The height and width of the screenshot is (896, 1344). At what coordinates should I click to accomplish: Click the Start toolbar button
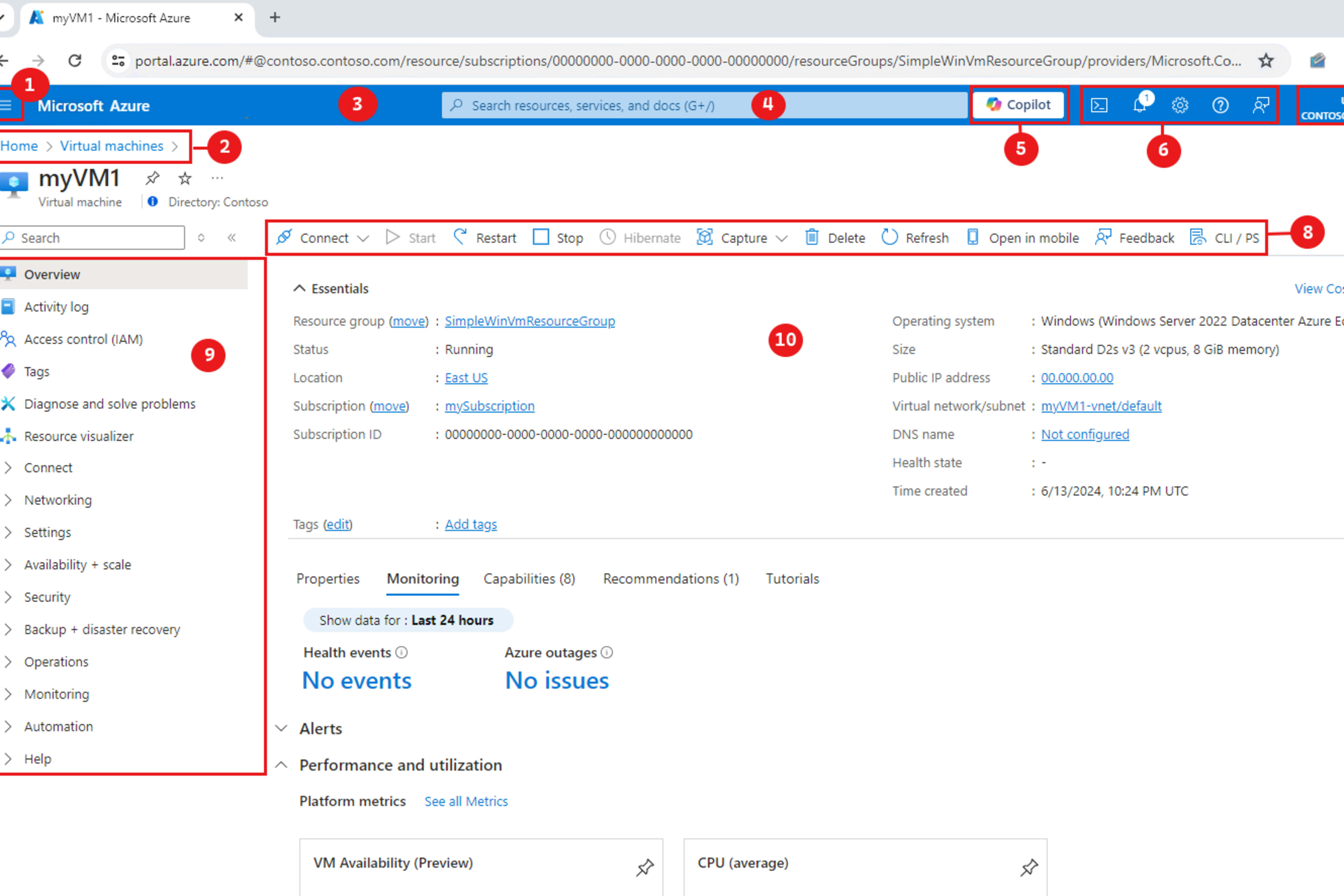click(x=411, y=238)
